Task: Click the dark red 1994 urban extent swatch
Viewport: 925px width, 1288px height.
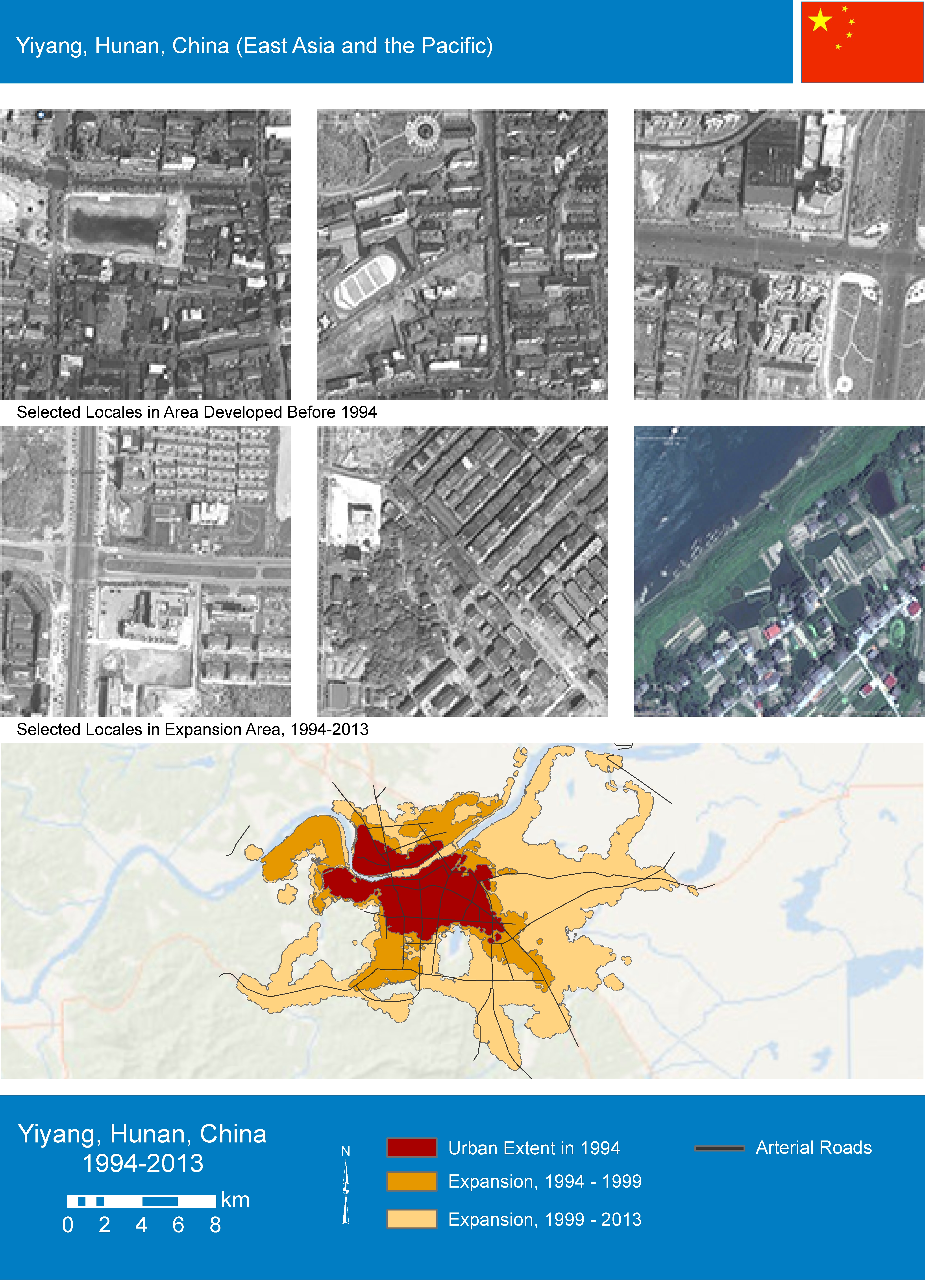Action: click(411, 1148)
